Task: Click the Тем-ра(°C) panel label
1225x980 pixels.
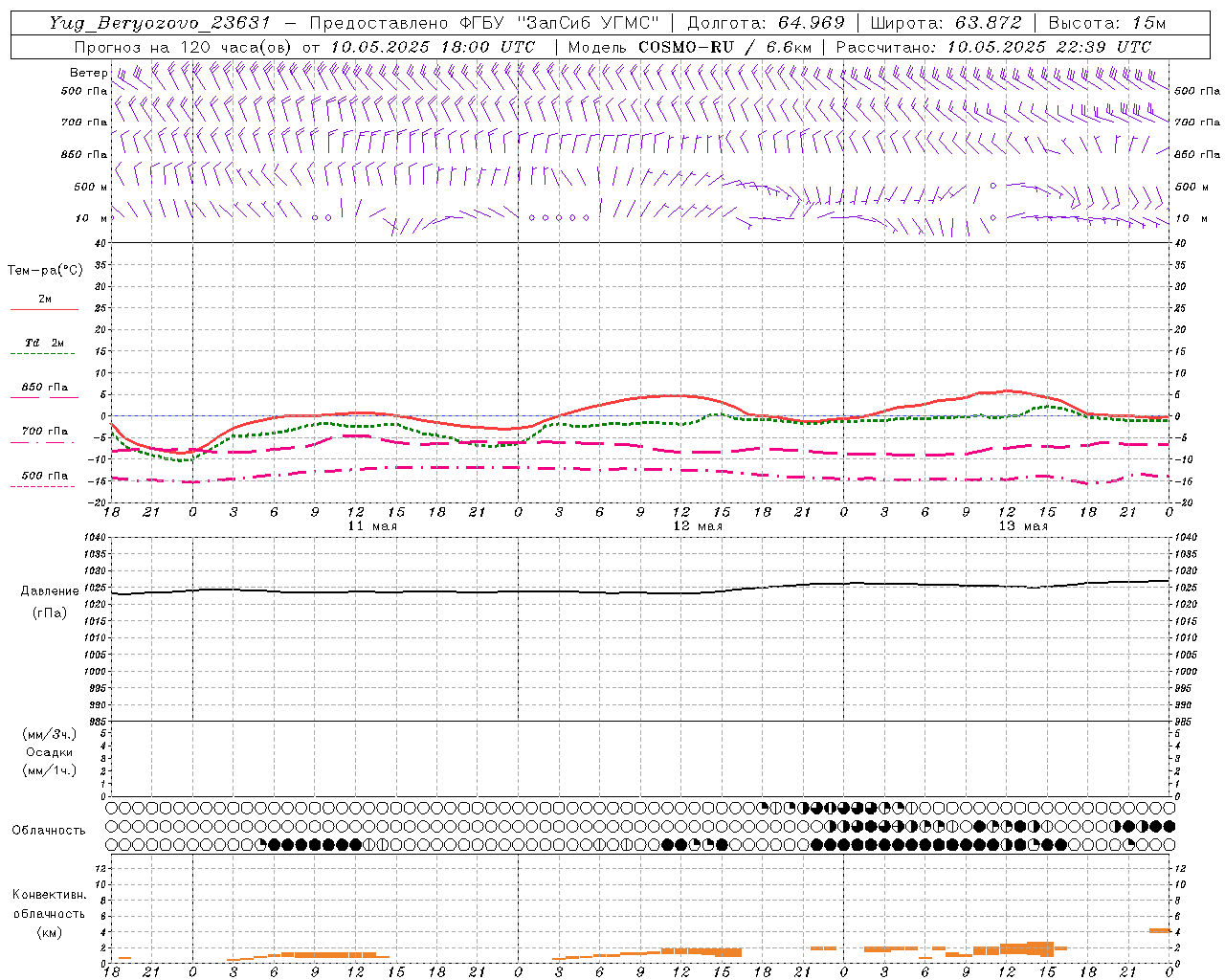Action: point(45,271)
